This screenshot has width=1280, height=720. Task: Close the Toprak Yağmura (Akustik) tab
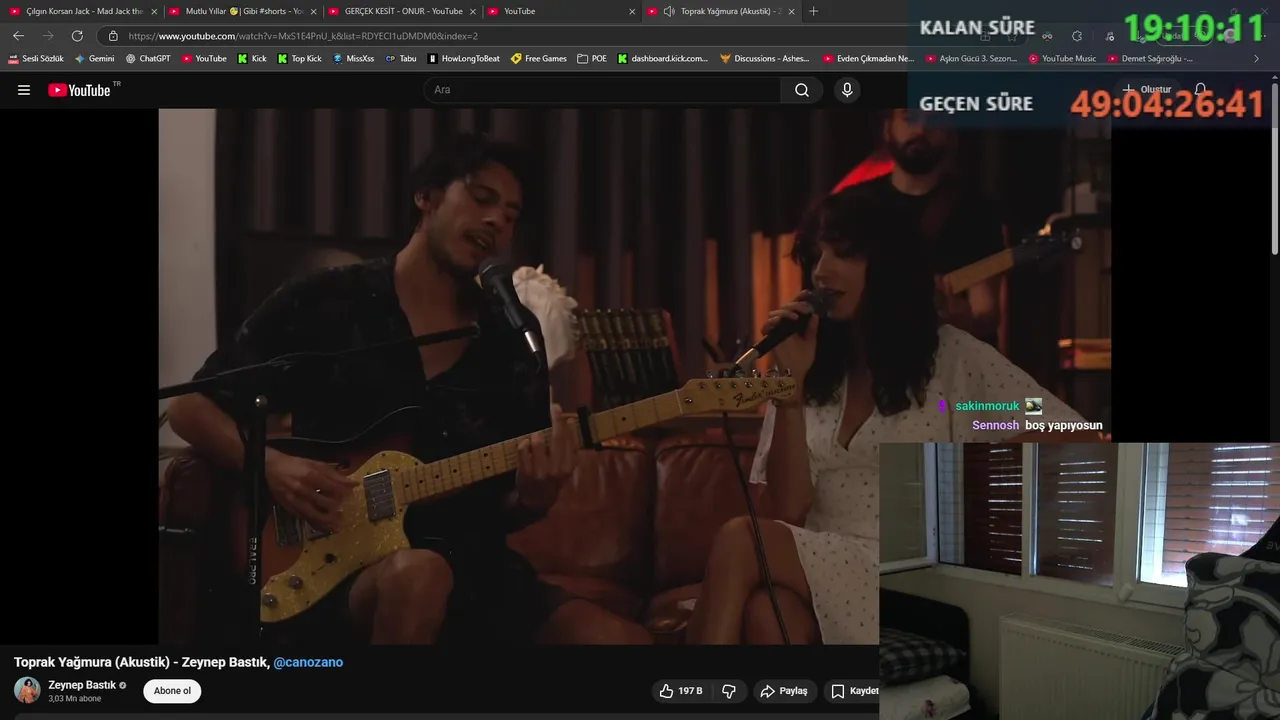pos(792,11)
